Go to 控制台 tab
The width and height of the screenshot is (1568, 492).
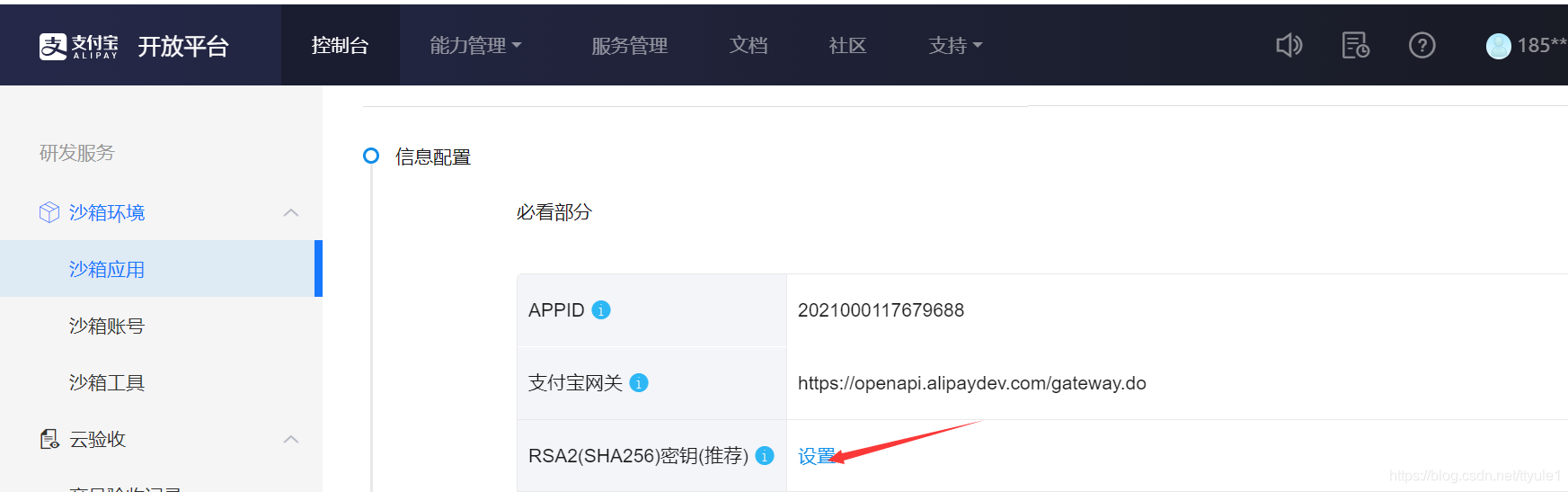pos(340,46)
